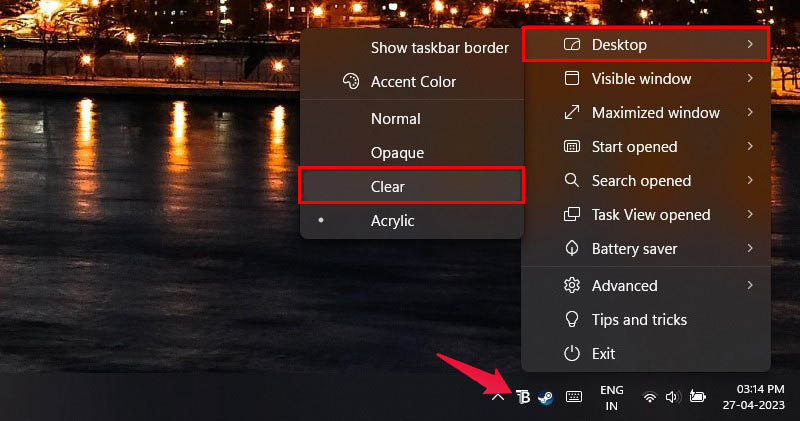
Task: Click the Search opened magnifier icon
Action: coord(572,180)
